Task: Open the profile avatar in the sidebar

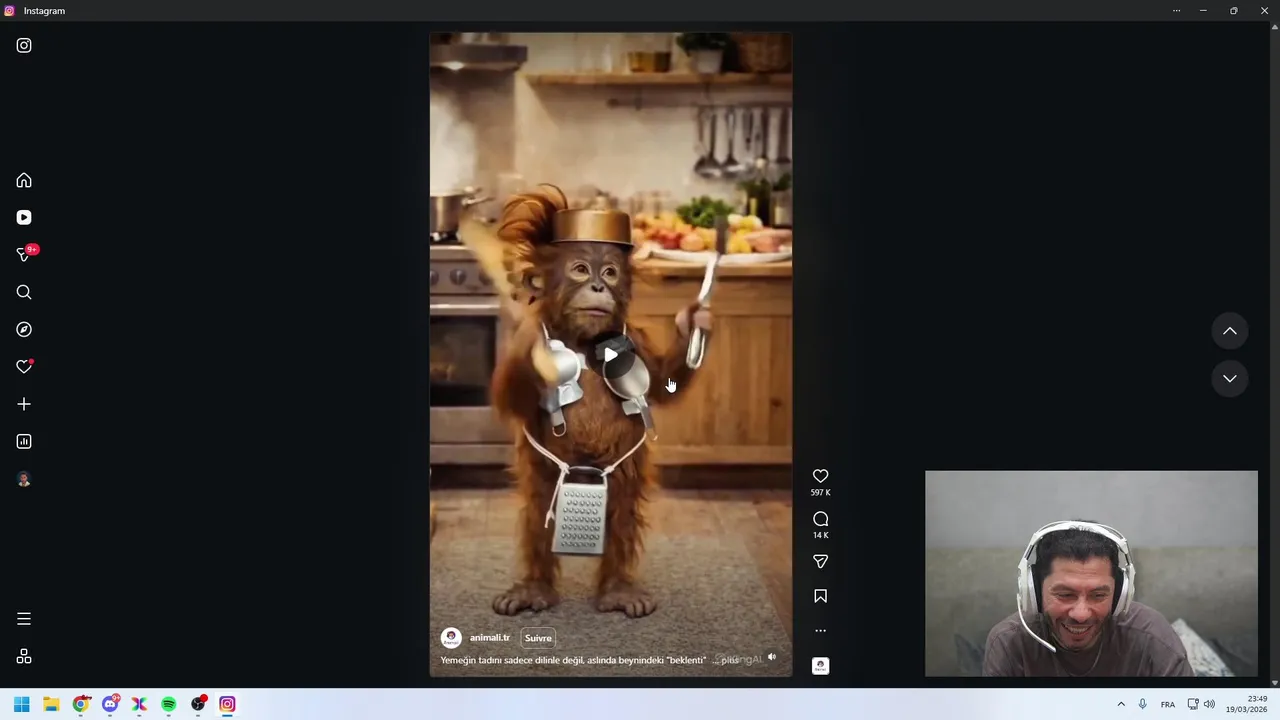Action: tap(24, 479)
